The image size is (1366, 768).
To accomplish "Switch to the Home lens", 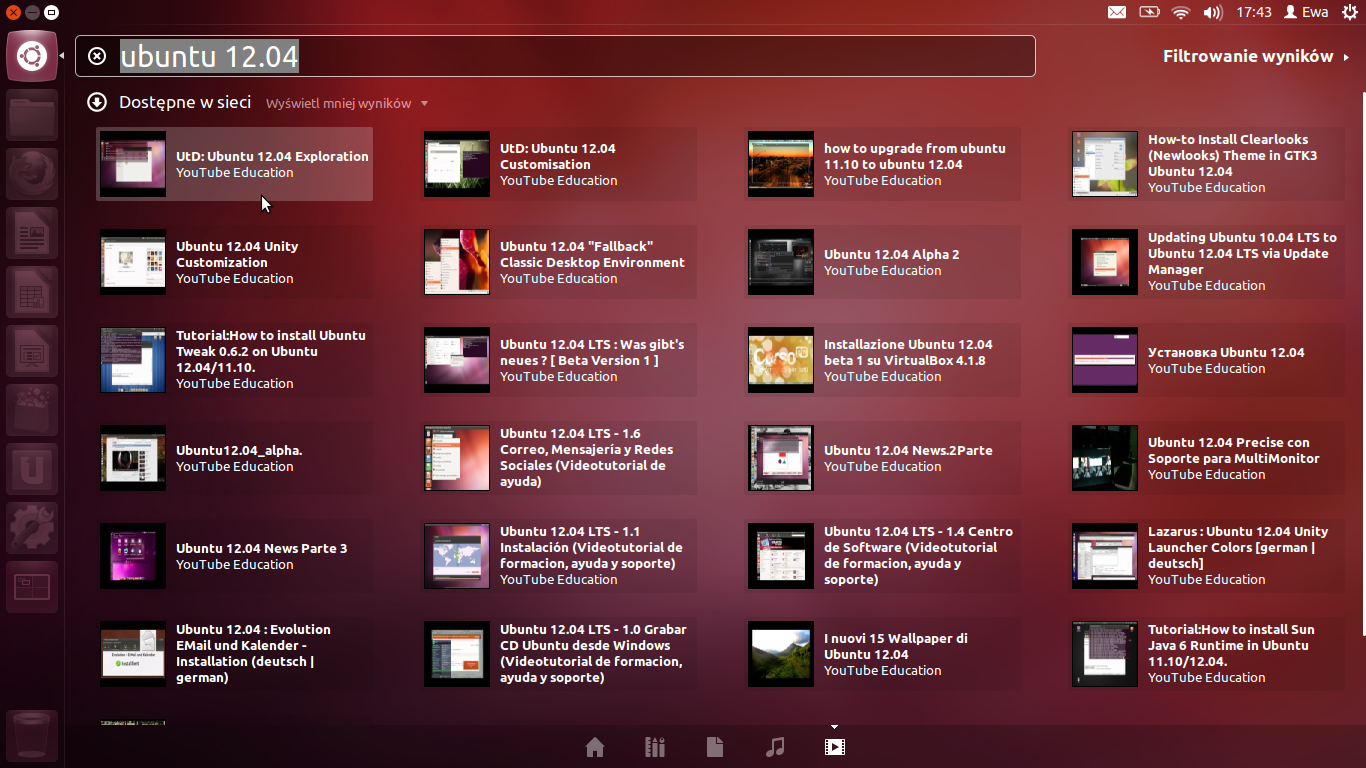I will (x=595, y=747).
